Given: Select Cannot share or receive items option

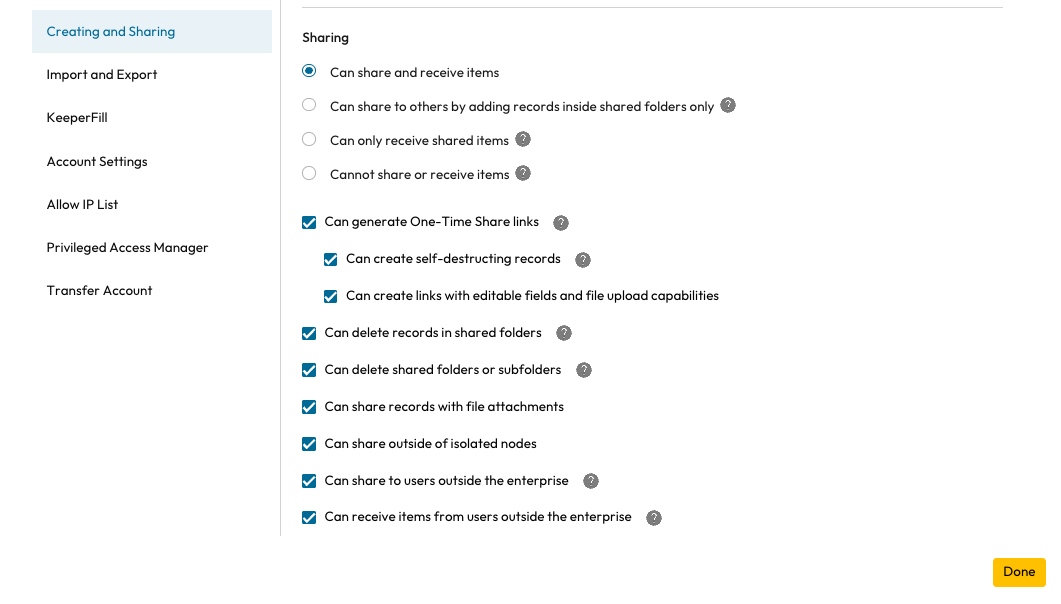Looking at the screenshot, I should pyautogui.click(x=309, y=173).
